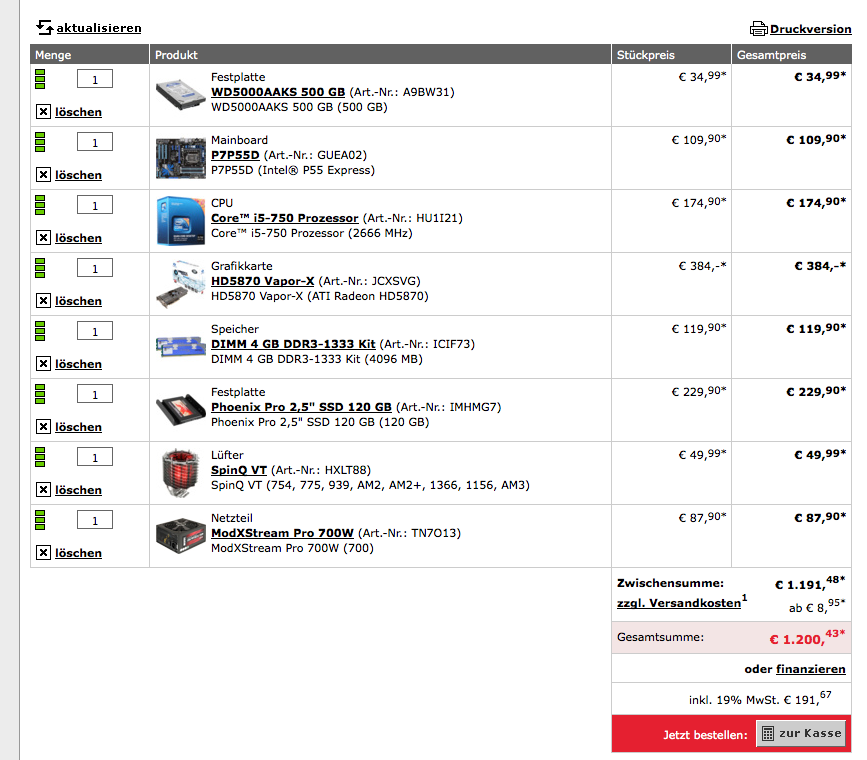The height and width of the screenshot is (760, 867).
Task: Click the delete X icon for Core i5-750
Action: tap(43, 238)
